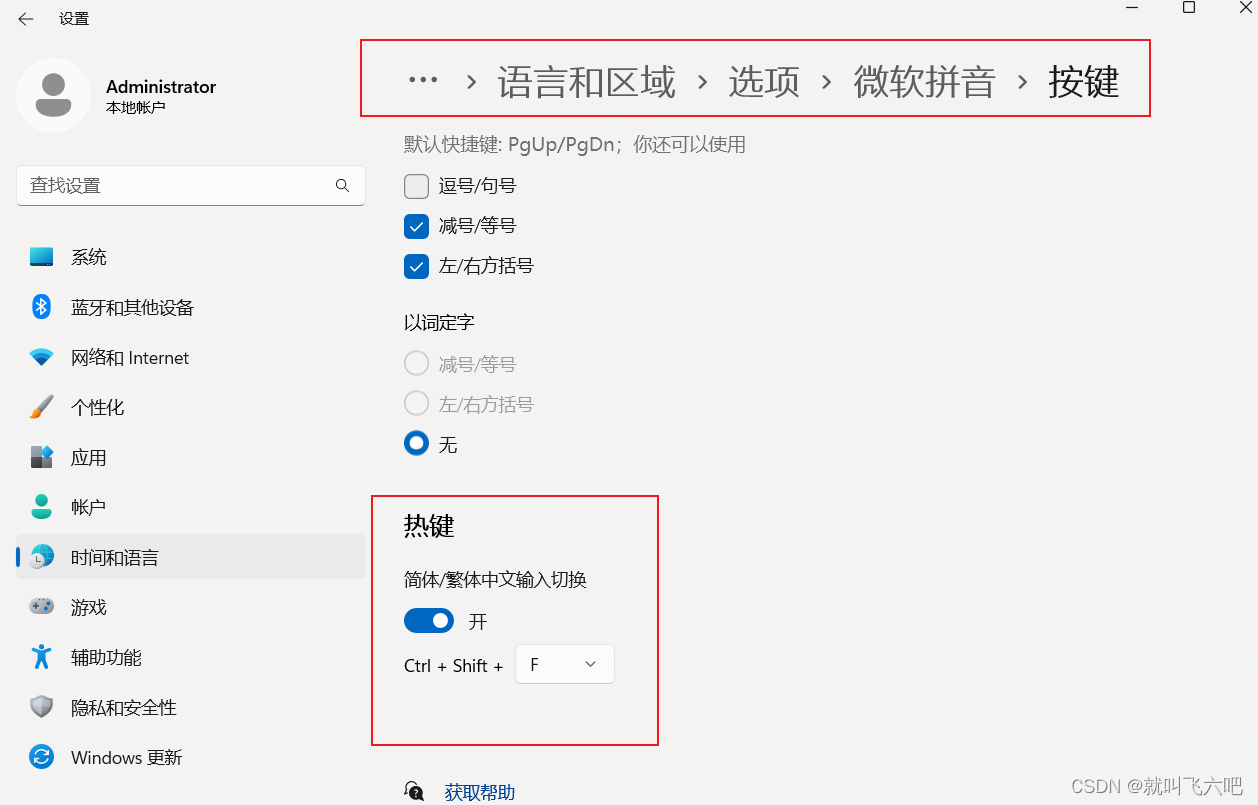
Task: Go back to 语言和区域 breadcrumb
Action: click(587, 82)
